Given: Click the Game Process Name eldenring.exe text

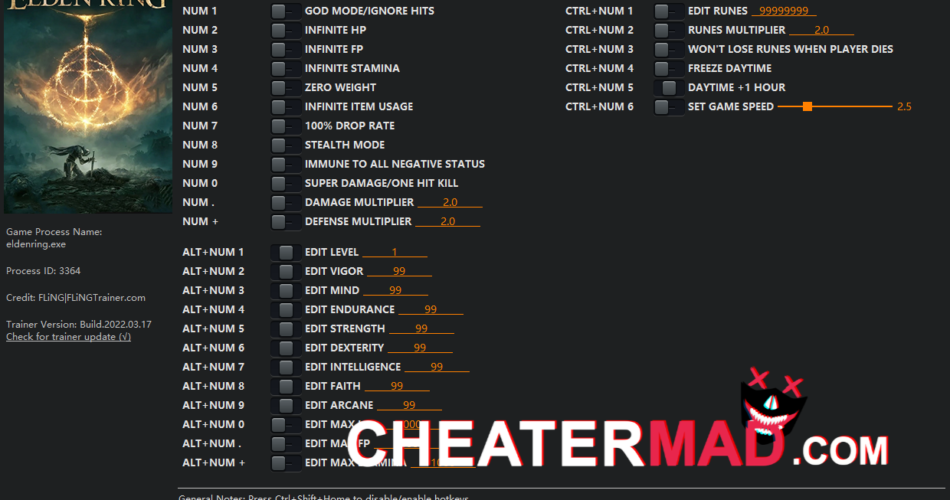Looking at the screenshot, I should tap(54, 238).
